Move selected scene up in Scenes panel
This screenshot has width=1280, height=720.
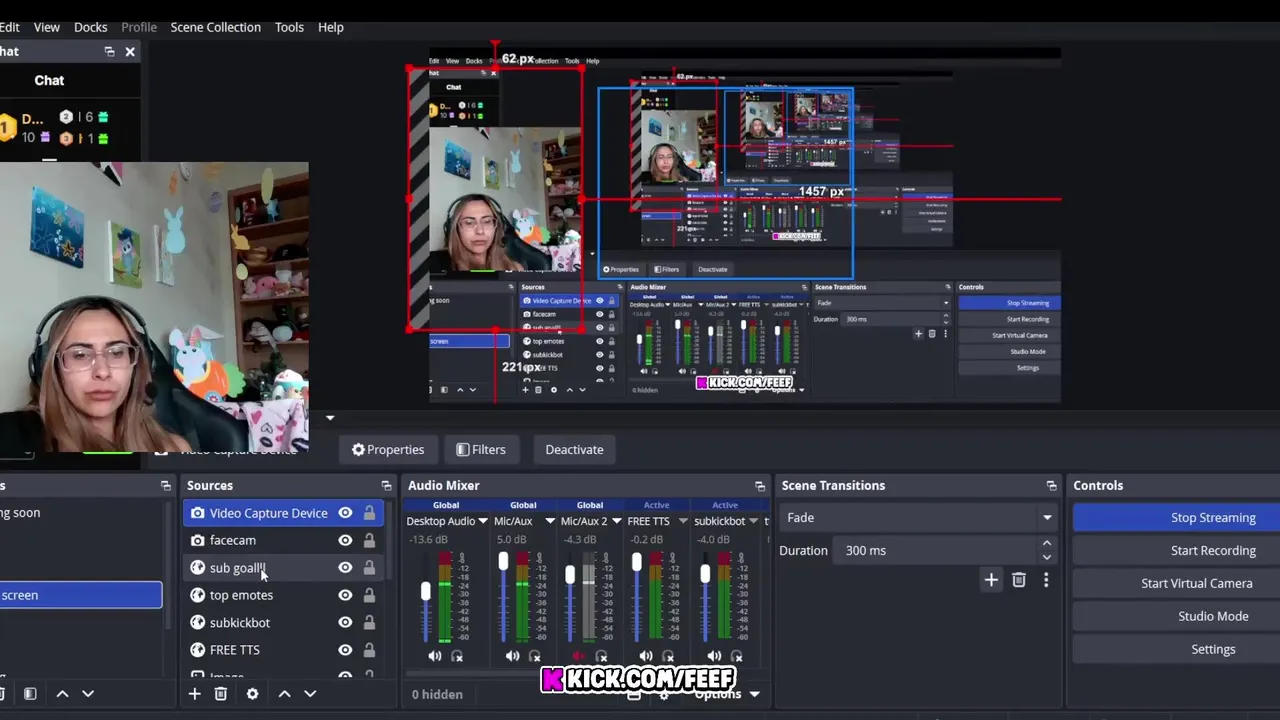[x=62, y=694]
